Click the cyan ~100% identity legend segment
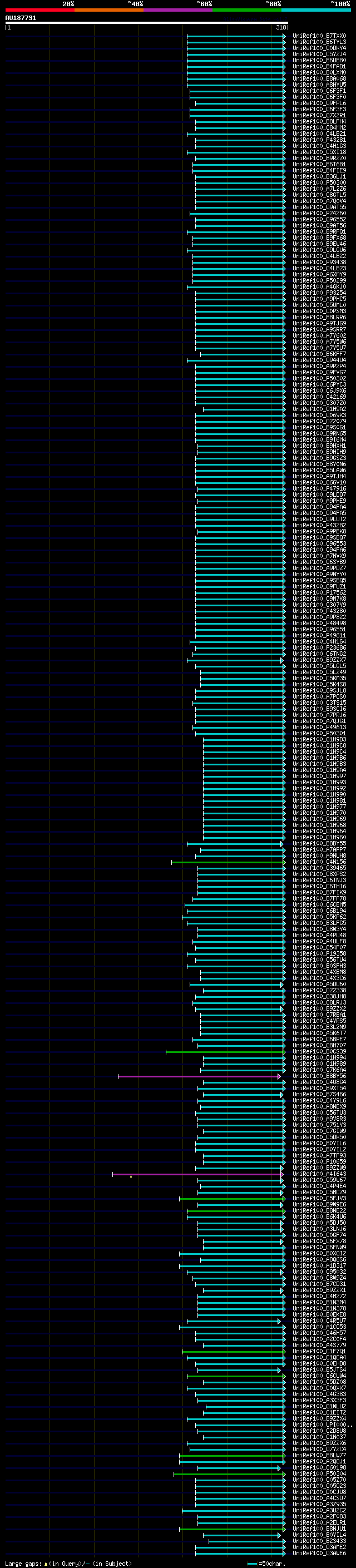356x1568 pixels. coord(316,11)
